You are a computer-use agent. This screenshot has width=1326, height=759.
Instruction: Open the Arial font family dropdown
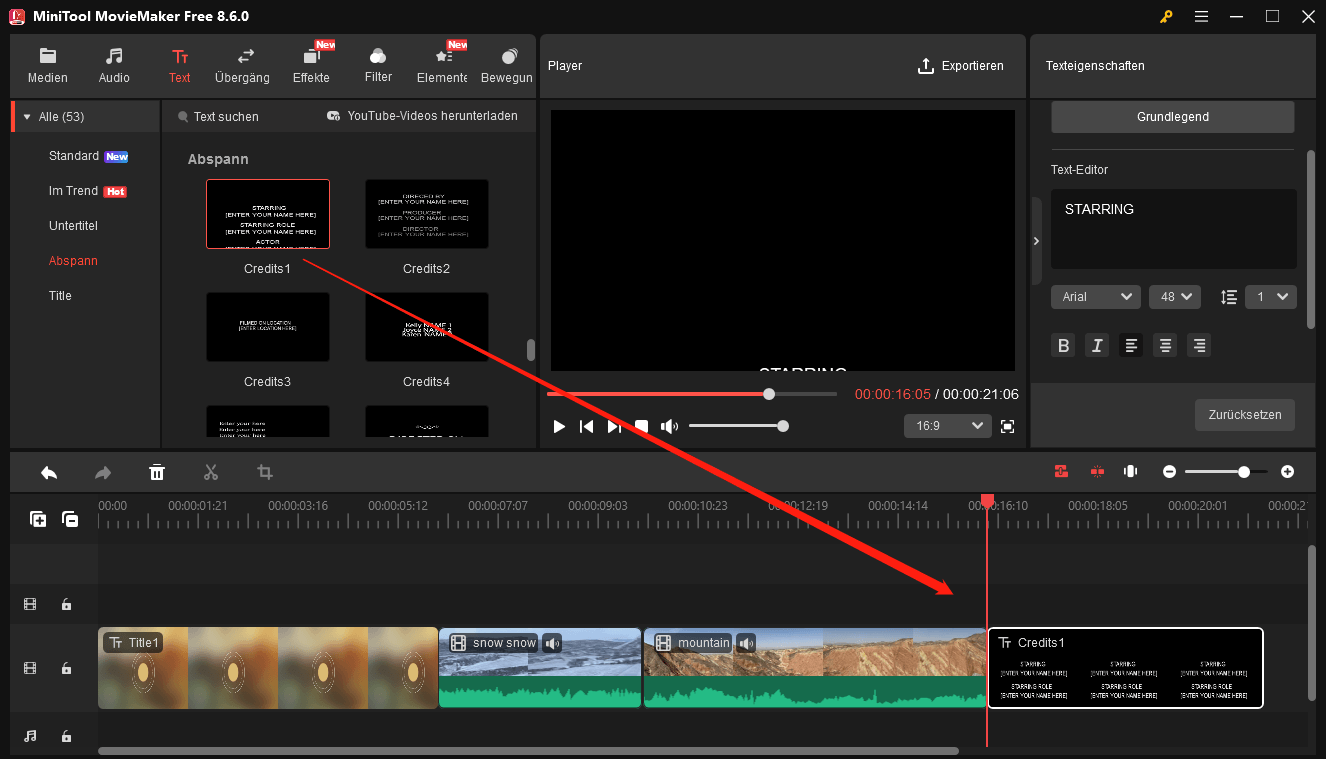pyautogui.click(x=1095, y=296)
